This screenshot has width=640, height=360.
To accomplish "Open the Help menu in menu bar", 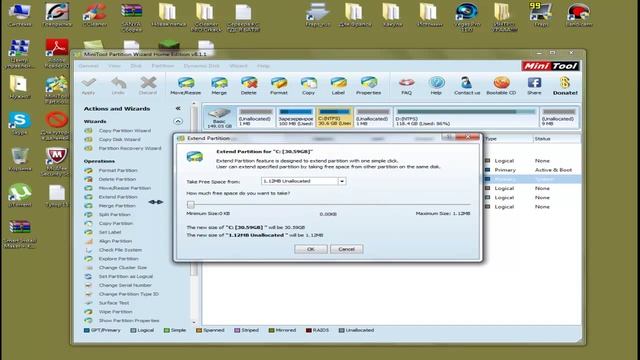I will point(263,66).
